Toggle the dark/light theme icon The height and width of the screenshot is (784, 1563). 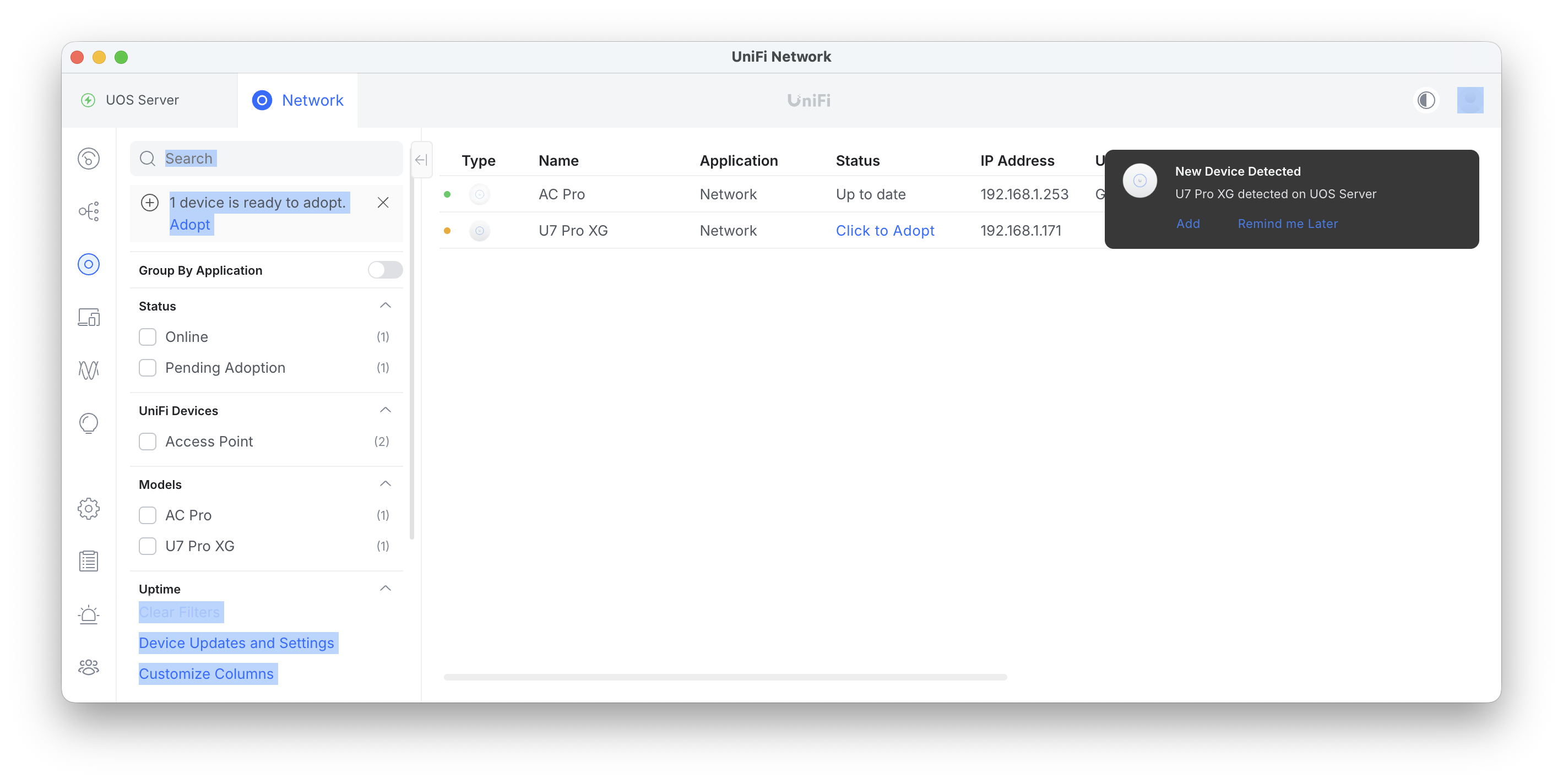[1426, 100]
